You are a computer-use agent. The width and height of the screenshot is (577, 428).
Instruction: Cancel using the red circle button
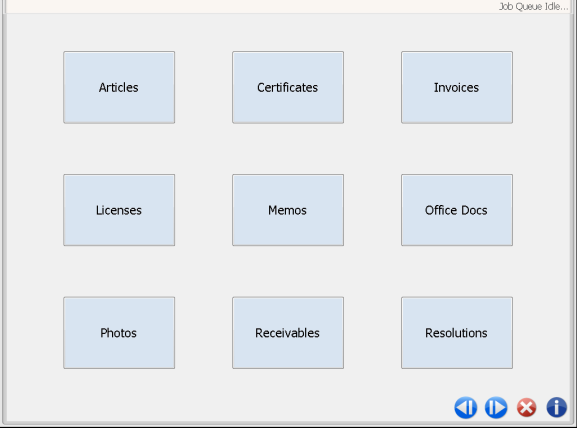[x=527, y=408]
